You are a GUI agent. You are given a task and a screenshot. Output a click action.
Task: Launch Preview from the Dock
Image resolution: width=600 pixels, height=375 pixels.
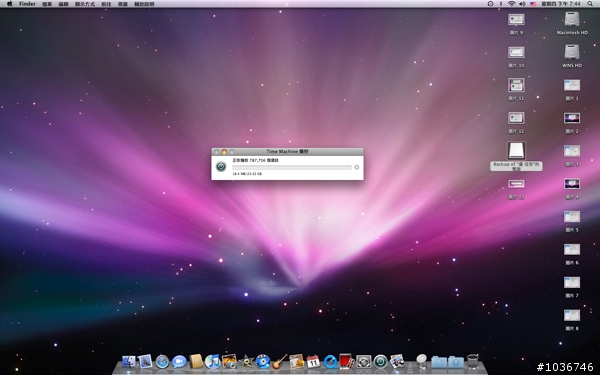(x=397, y=361)
